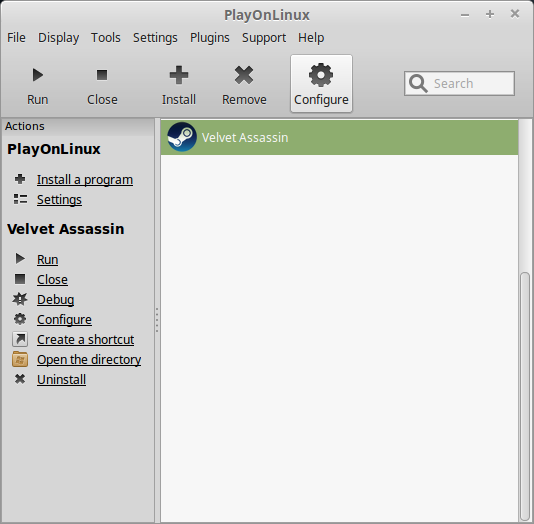Open the Display menu
This screenshot has width=534, height=524.
click(58, 37)
